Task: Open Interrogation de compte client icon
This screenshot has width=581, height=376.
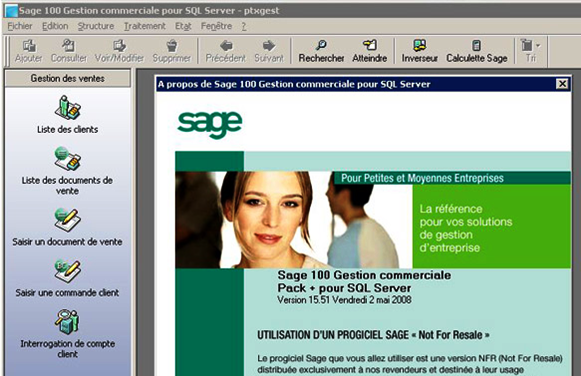Action: tap(67, 322)
